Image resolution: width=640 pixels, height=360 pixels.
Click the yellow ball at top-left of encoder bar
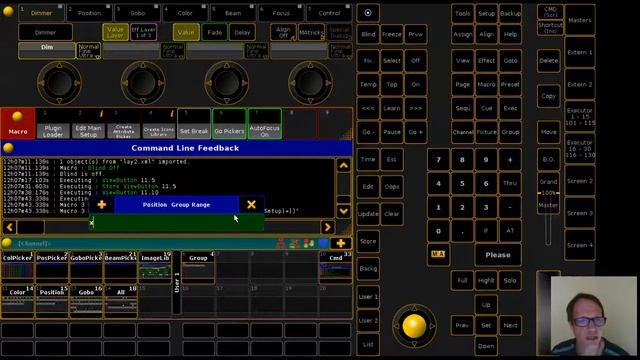(x=8, y=11)
